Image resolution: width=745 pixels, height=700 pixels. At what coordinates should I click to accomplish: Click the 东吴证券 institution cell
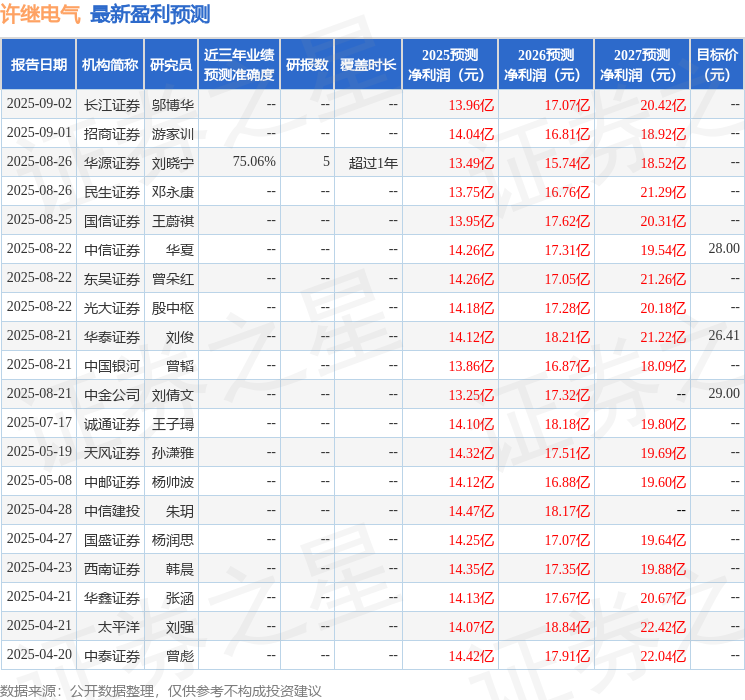coord(112,279)
